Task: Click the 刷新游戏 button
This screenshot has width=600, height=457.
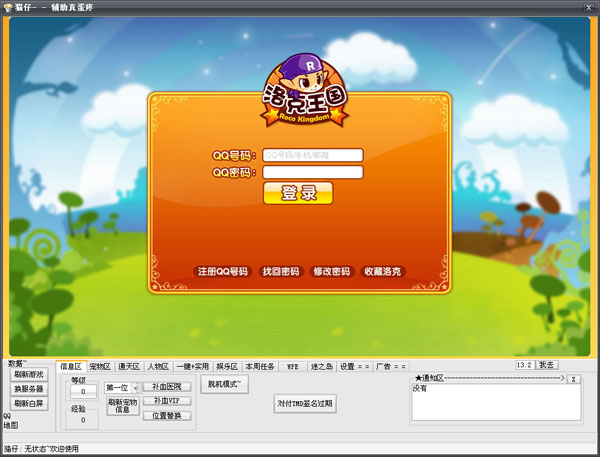Action: click(29, 374)
